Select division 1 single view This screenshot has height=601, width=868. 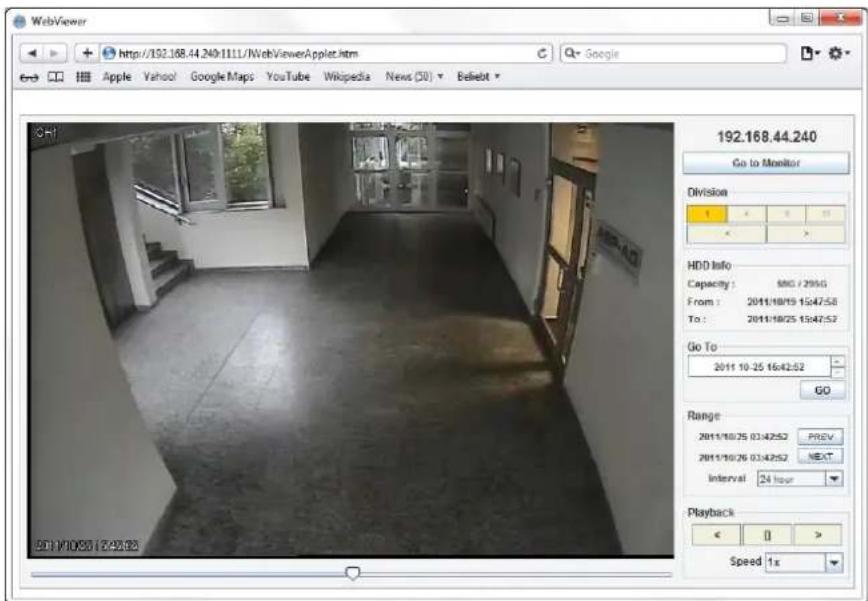point(707,214)
